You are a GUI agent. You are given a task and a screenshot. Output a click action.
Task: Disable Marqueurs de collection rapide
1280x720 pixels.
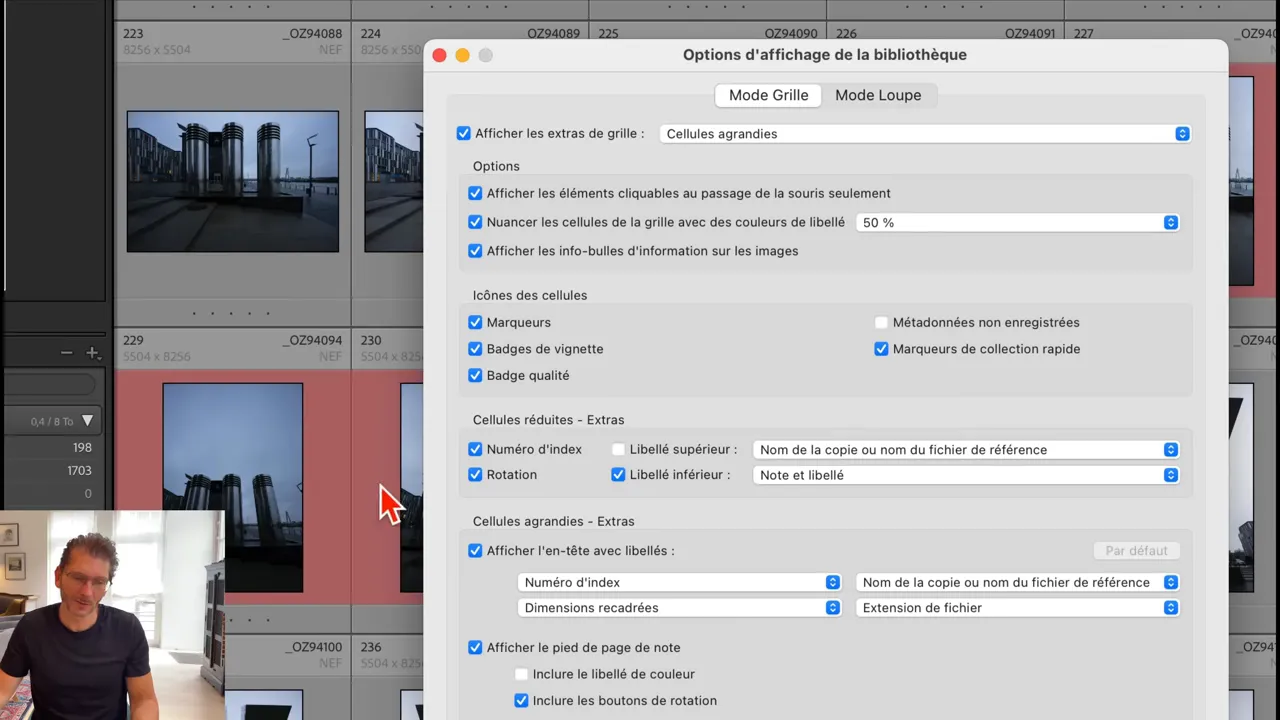click(881, 348)
